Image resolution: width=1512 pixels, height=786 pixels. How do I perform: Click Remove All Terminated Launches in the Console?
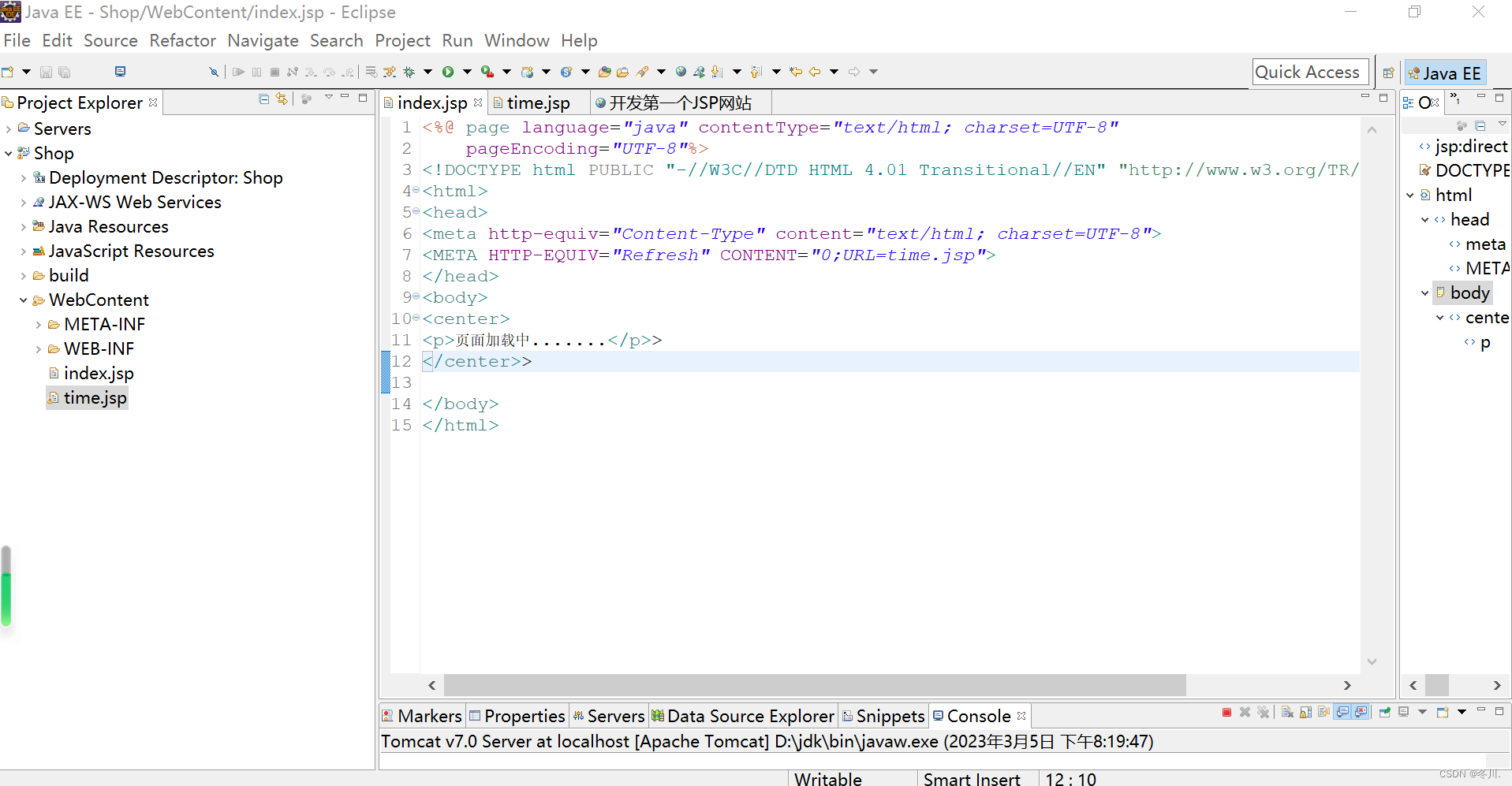coord(1263,713)
